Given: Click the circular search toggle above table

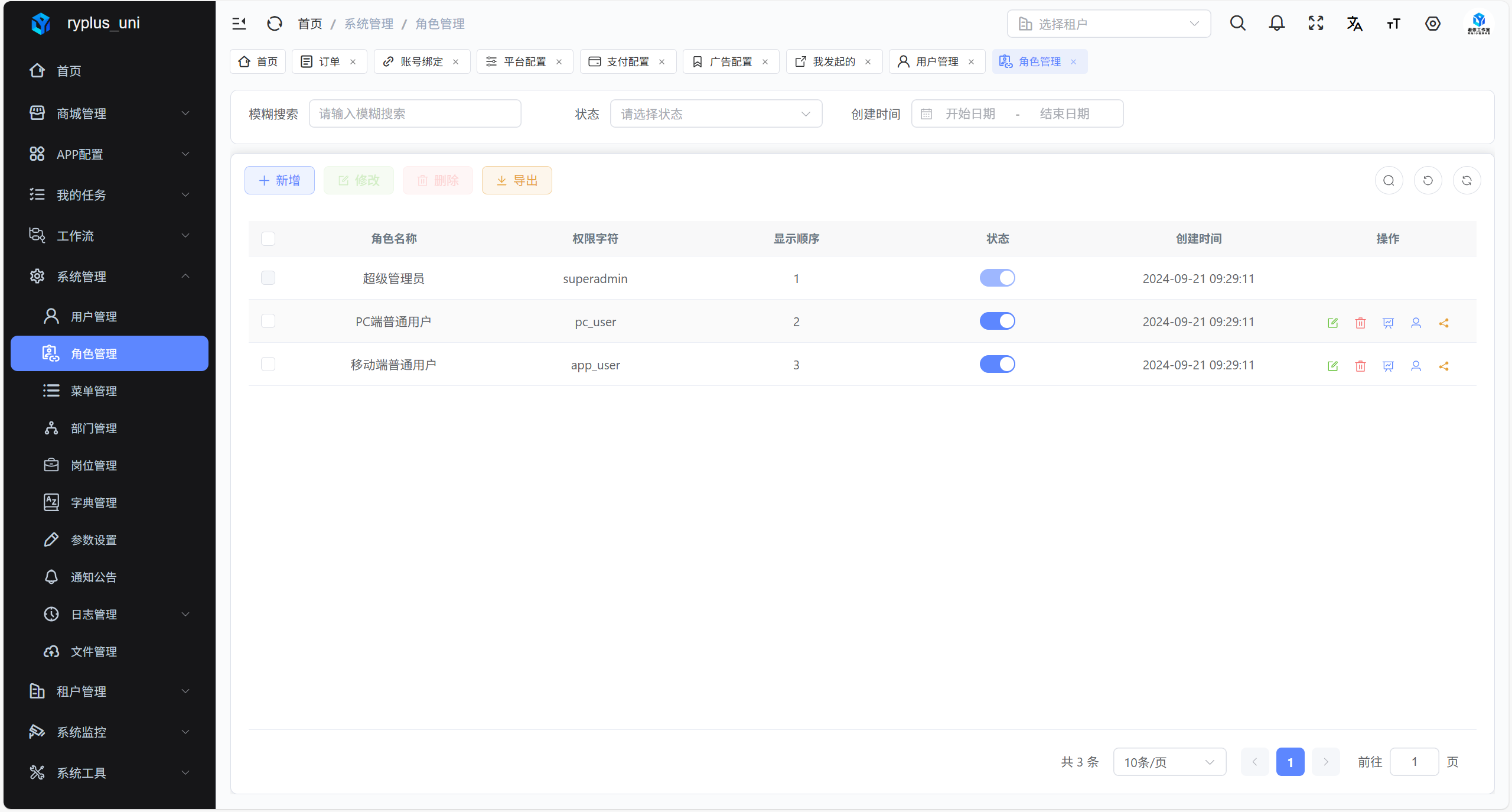Looking at the screenshot, I should (1389, 181).
